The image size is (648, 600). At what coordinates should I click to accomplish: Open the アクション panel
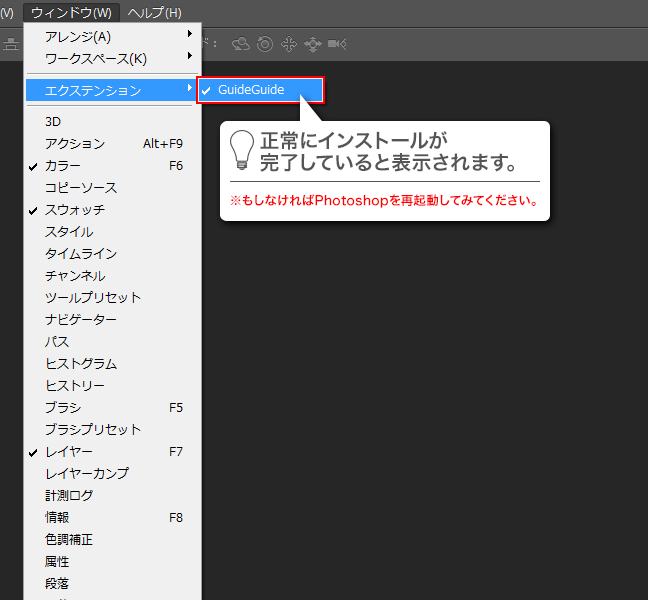pos(75,144)
